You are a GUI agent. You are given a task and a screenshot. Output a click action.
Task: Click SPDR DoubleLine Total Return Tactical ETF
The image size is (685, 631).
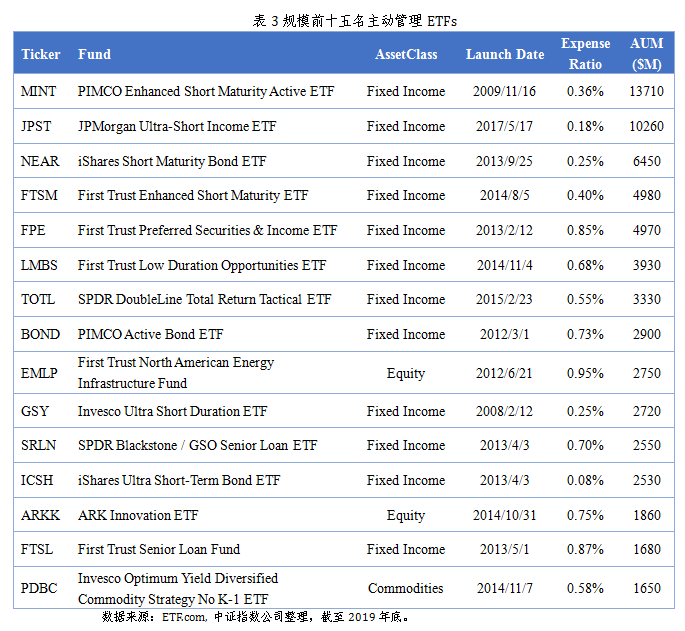[x=204, y=299]
